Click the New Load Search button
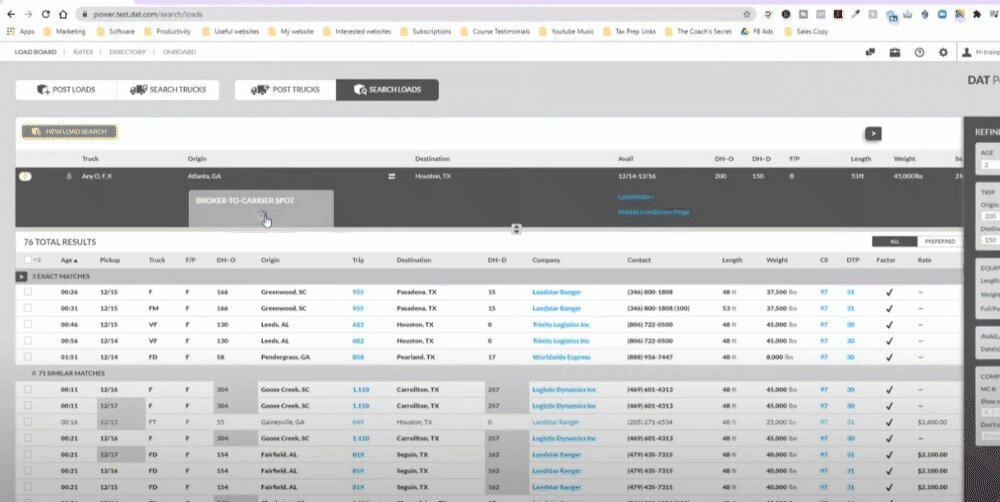The width and height of the screenshot is (1000, 502). 70,131
